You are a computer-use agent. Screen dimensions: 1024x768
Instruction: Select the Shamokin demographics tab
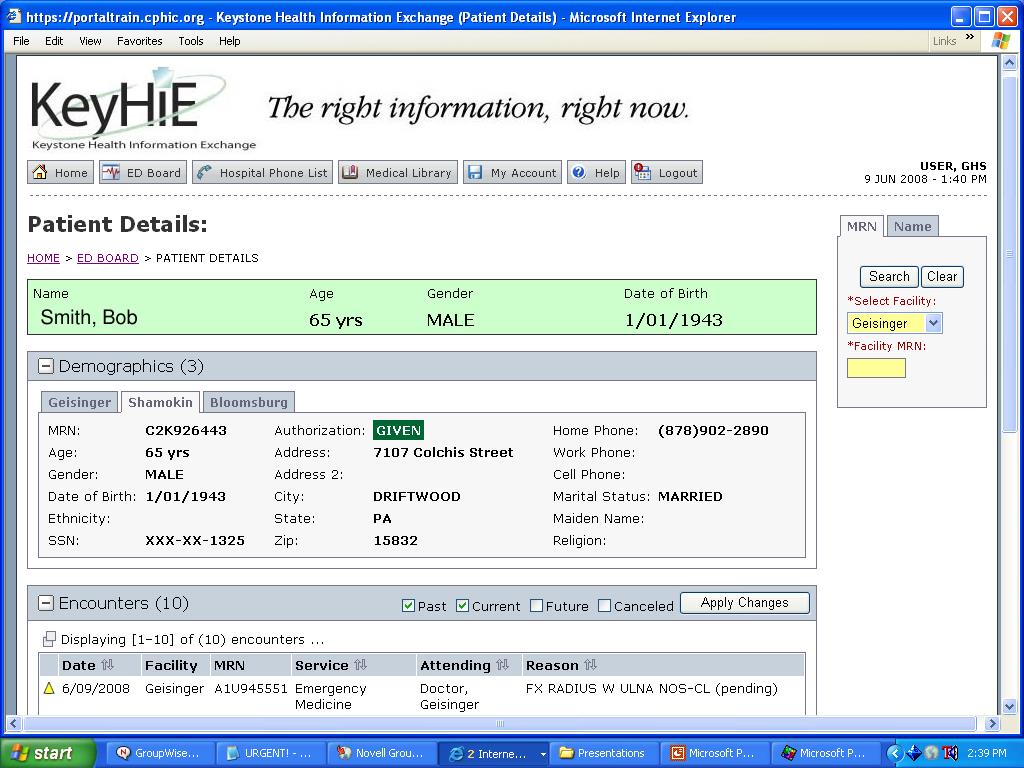click(x=160, y=402)
